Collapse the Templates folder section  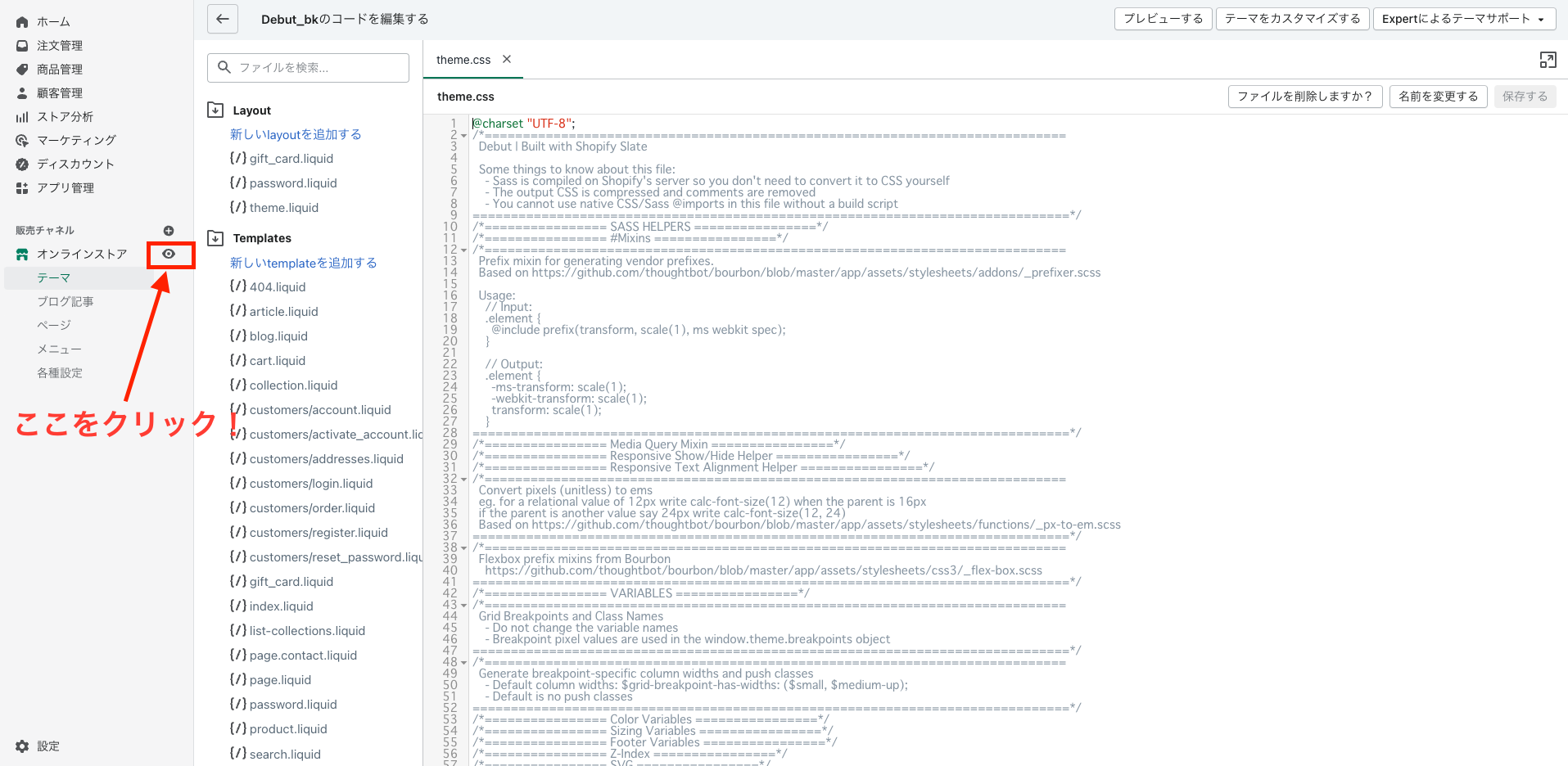(215, 238)
